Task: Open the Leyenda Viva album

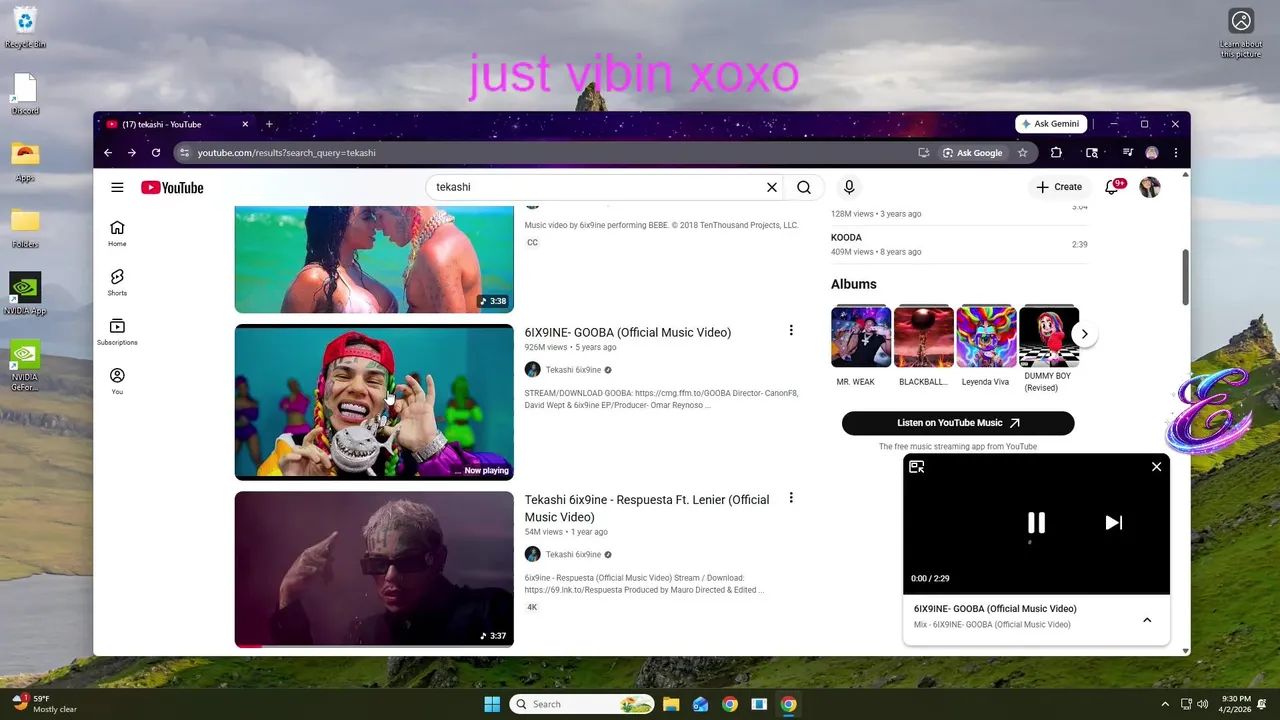Action: 986,346
